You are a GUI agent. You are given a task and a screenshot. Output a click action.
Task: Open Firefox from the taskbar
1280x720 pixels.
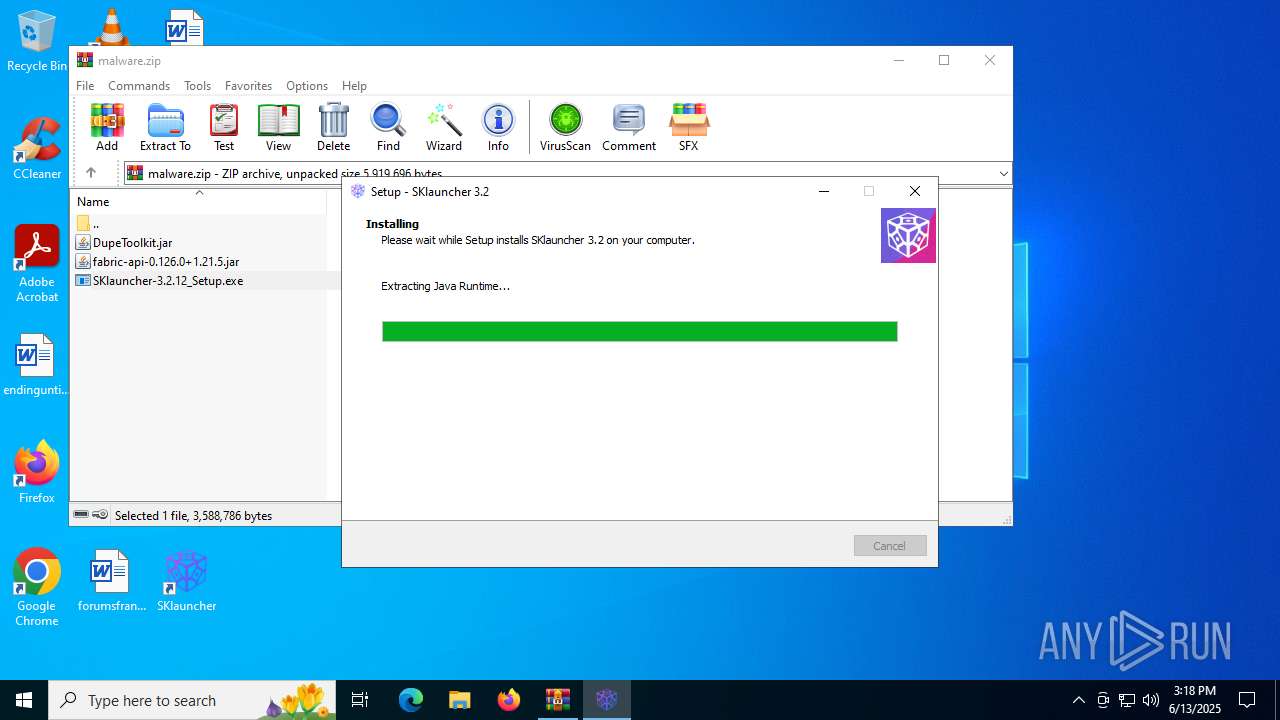click(509, 700)
